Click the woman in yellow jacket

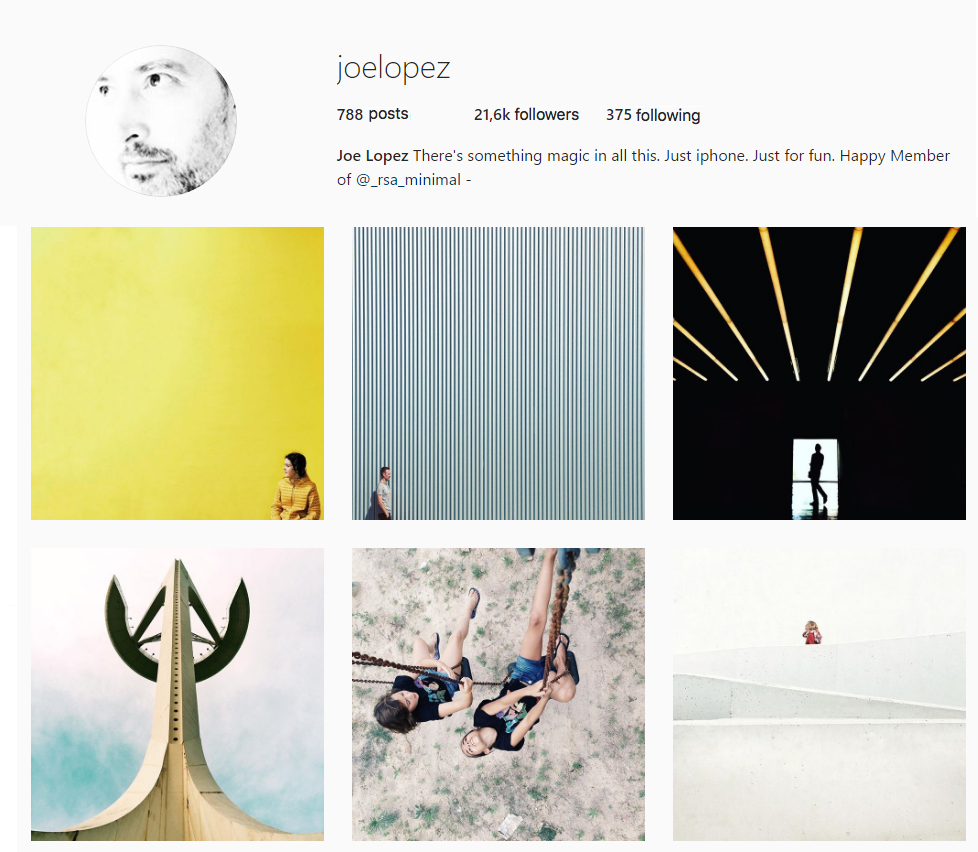coord(296,487)
